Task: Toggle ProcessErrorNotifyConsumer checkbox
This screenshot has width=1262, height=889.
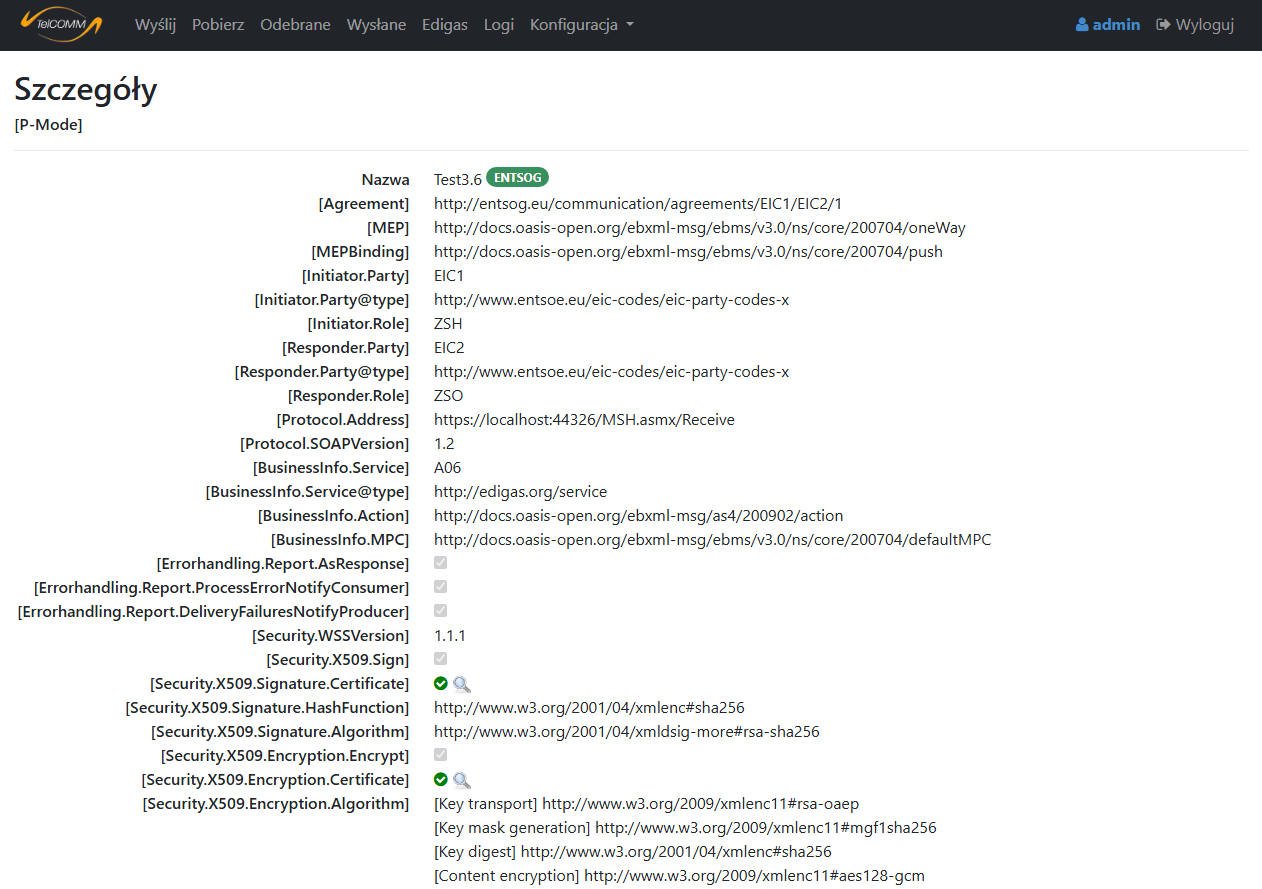Action: tap(441, 587)
